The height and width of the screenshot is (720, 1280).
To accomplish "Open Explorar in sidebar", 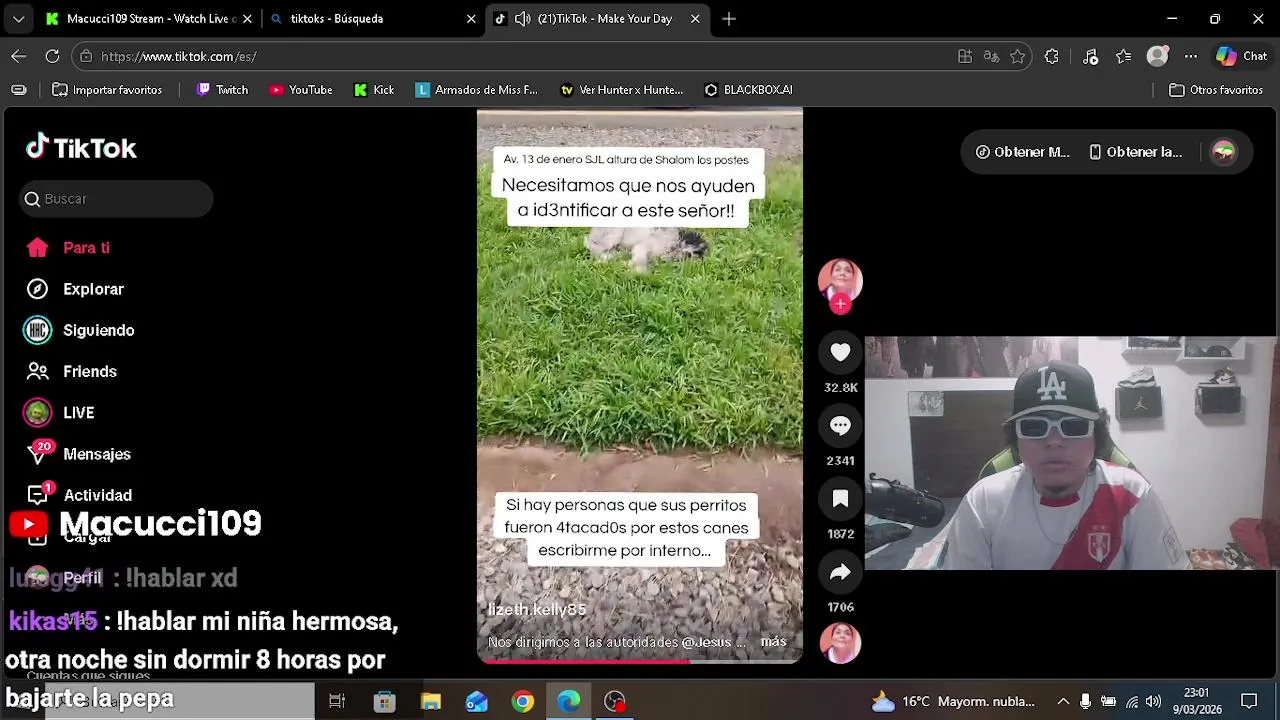I will pos(74,289).
